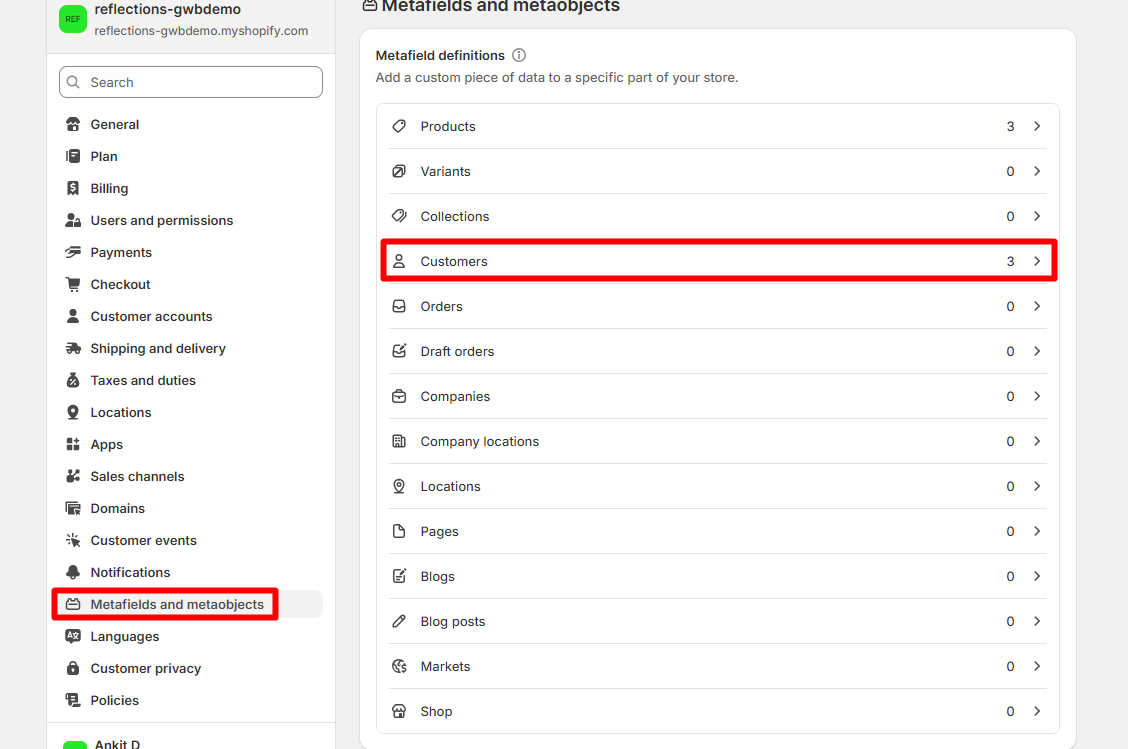The image size is (1128, 749).
Task: Click the Products tag icon
Action: 399,126
